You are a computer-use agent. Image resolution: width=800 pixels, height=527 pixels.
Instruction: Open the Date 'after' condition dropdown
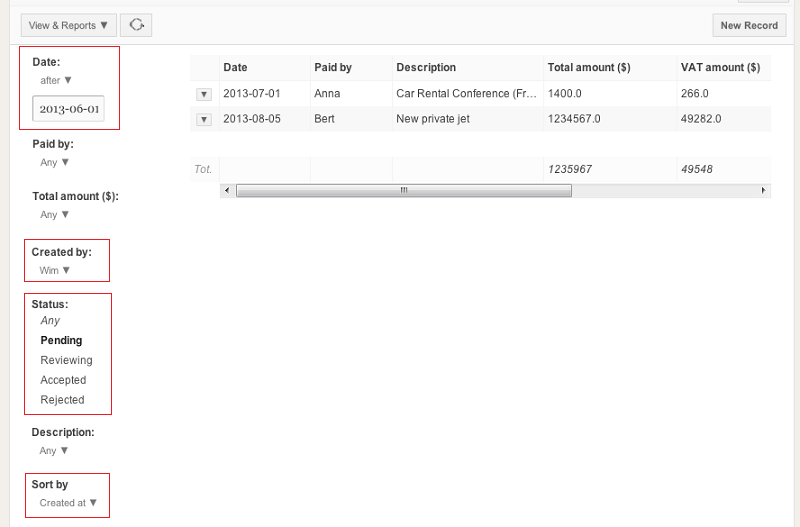(x=56, y=81)
